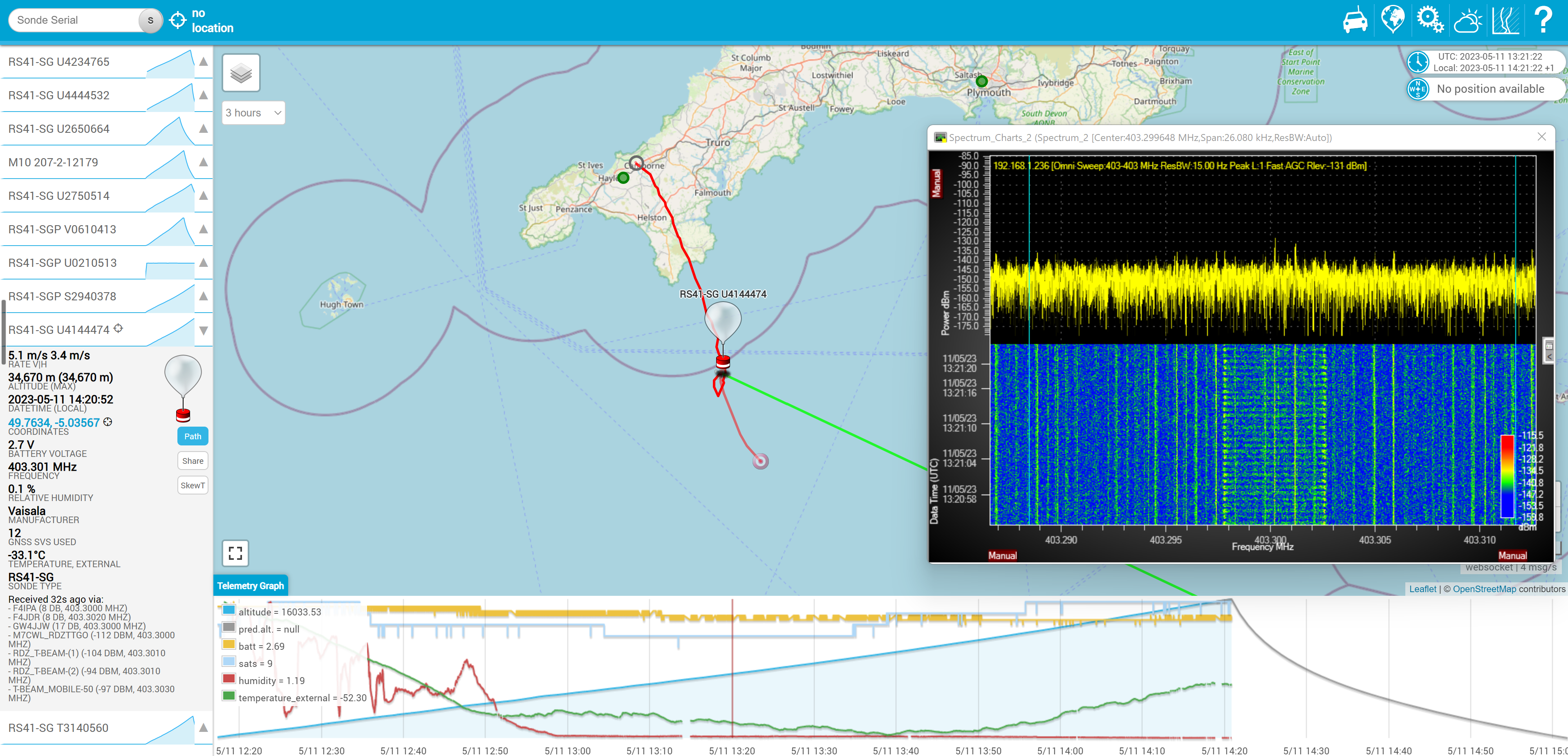Open the 3 hours time range dropdown

253,113
